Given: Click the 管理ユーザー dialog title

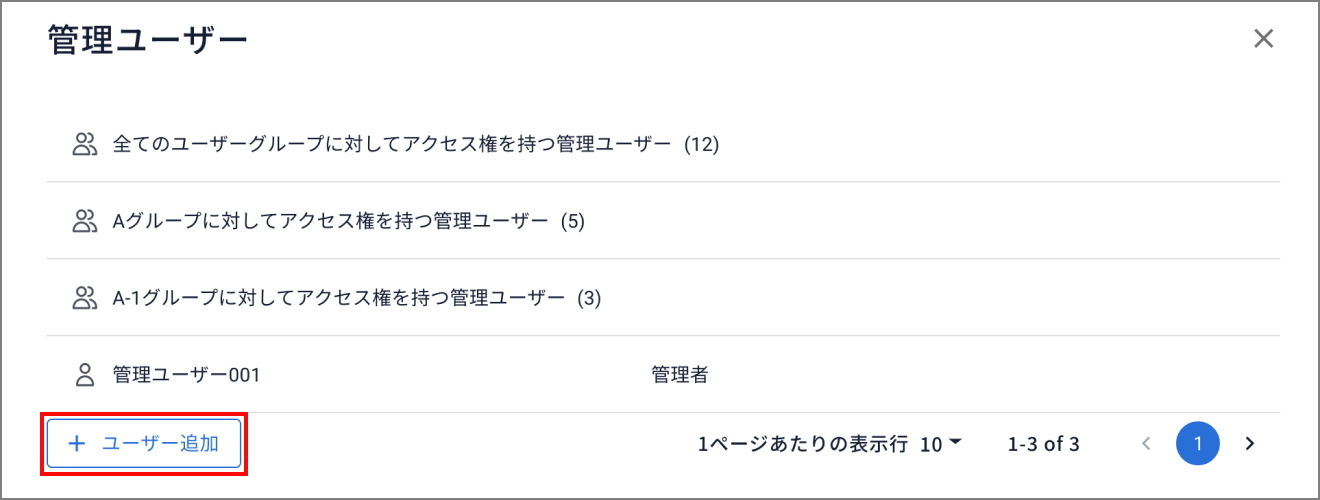Looking at the screenshot, I should 148,40.
